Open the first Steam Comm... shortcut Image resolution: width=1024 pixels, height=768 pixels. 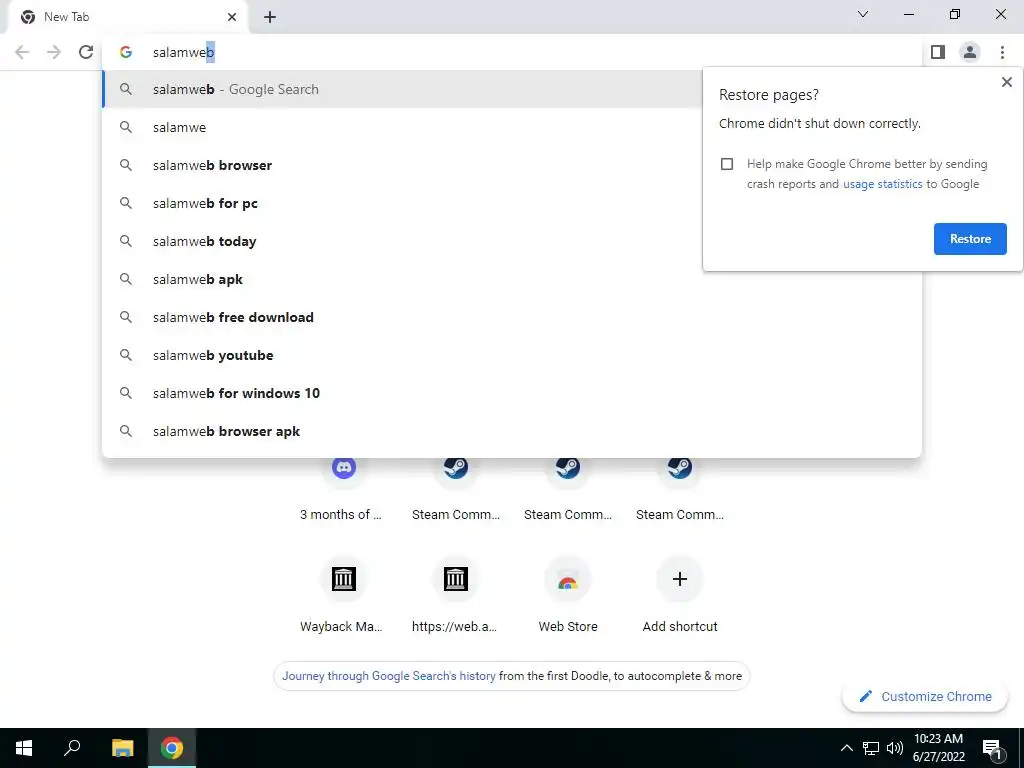click(x=456, y=486)
